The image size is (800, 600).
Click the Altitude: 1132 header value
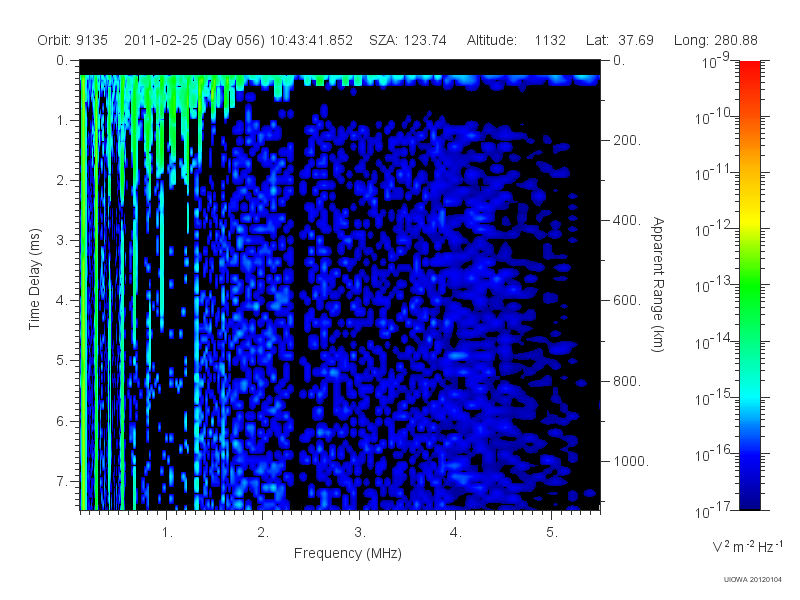[516, 40]
